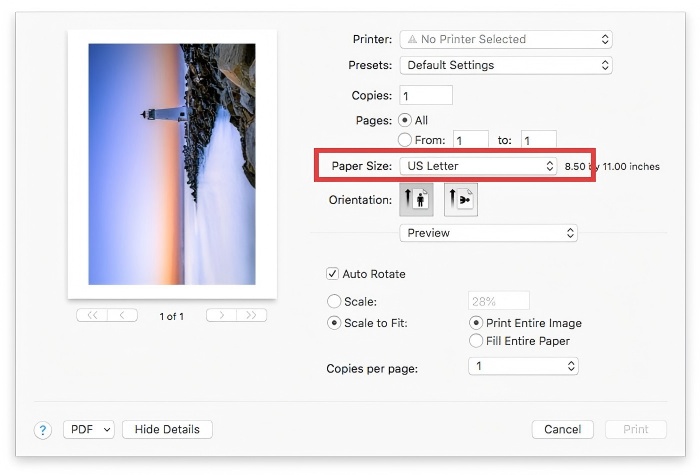Open the Printer dropdown
The height and width of the screenshot is (475, 700).
[506, 39]
